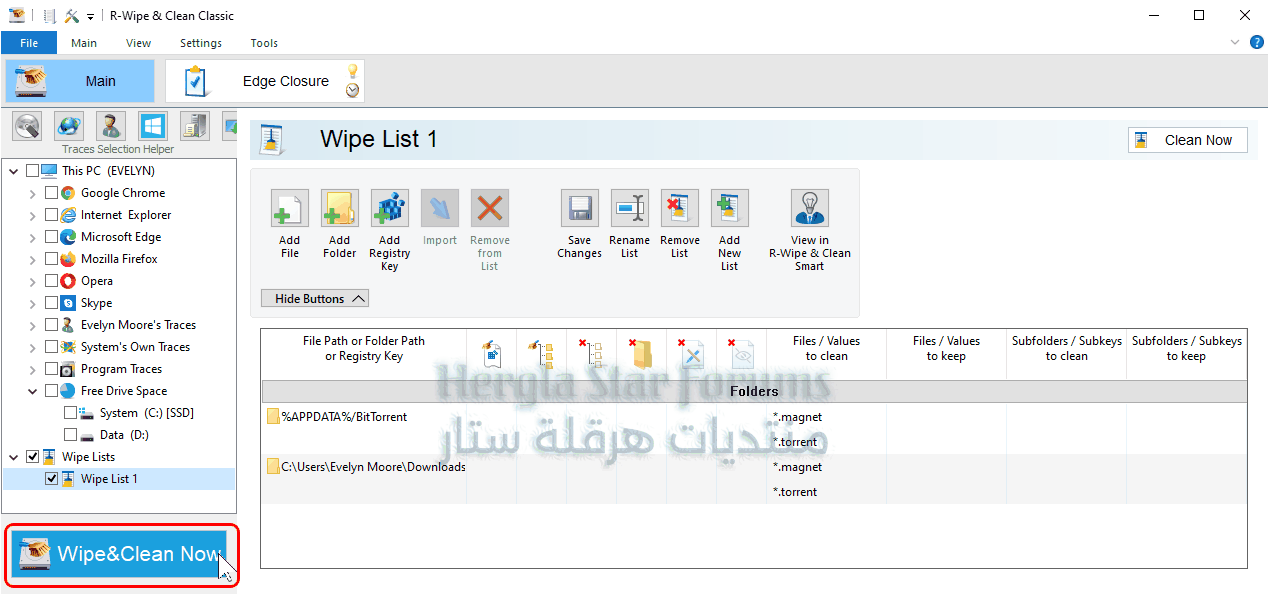Enable the System (C:) [SSD] checkbox

pyautogui.click(x=70, y=413)
